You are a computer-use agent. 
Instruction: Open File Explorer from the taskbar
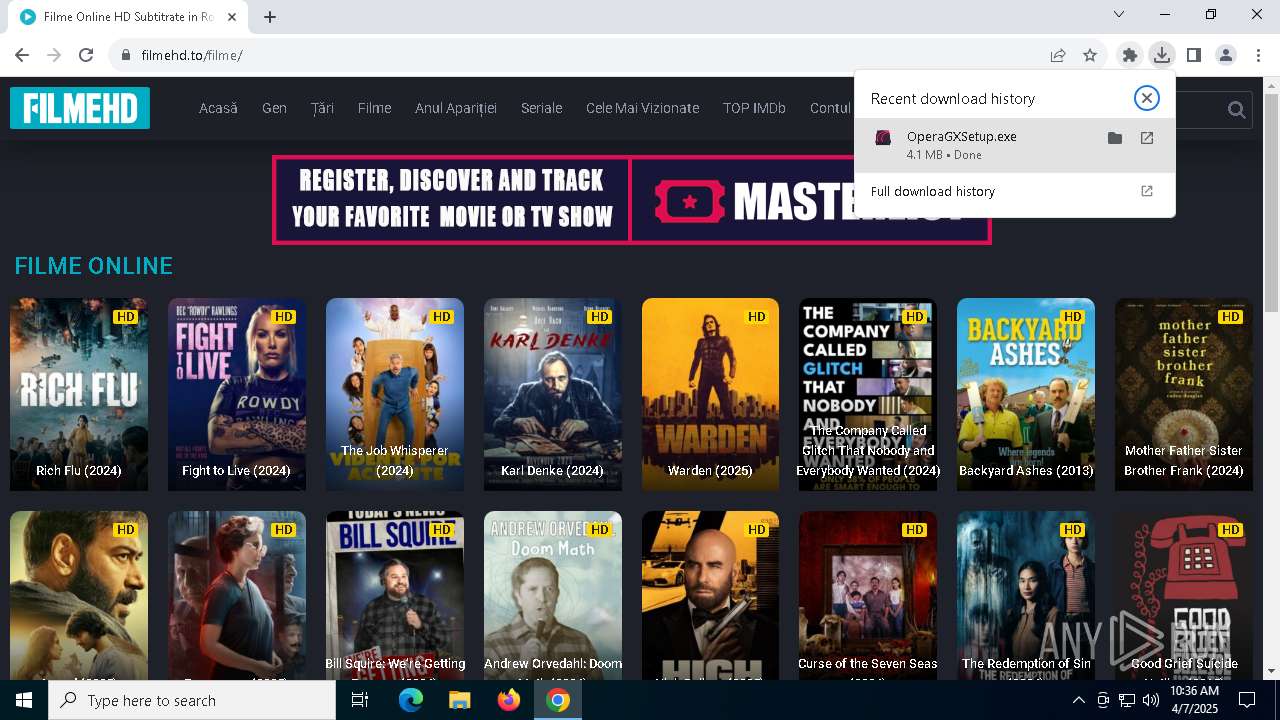coord(459,700)
